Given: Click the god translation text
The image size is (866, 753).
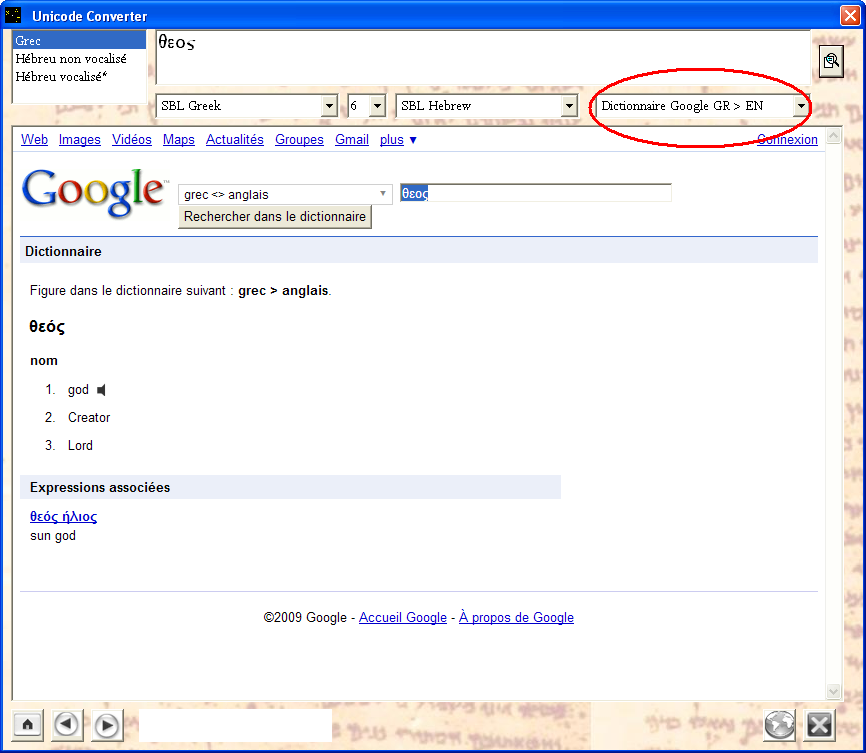Looking at the screenshot, I should (x=78, y=390).
